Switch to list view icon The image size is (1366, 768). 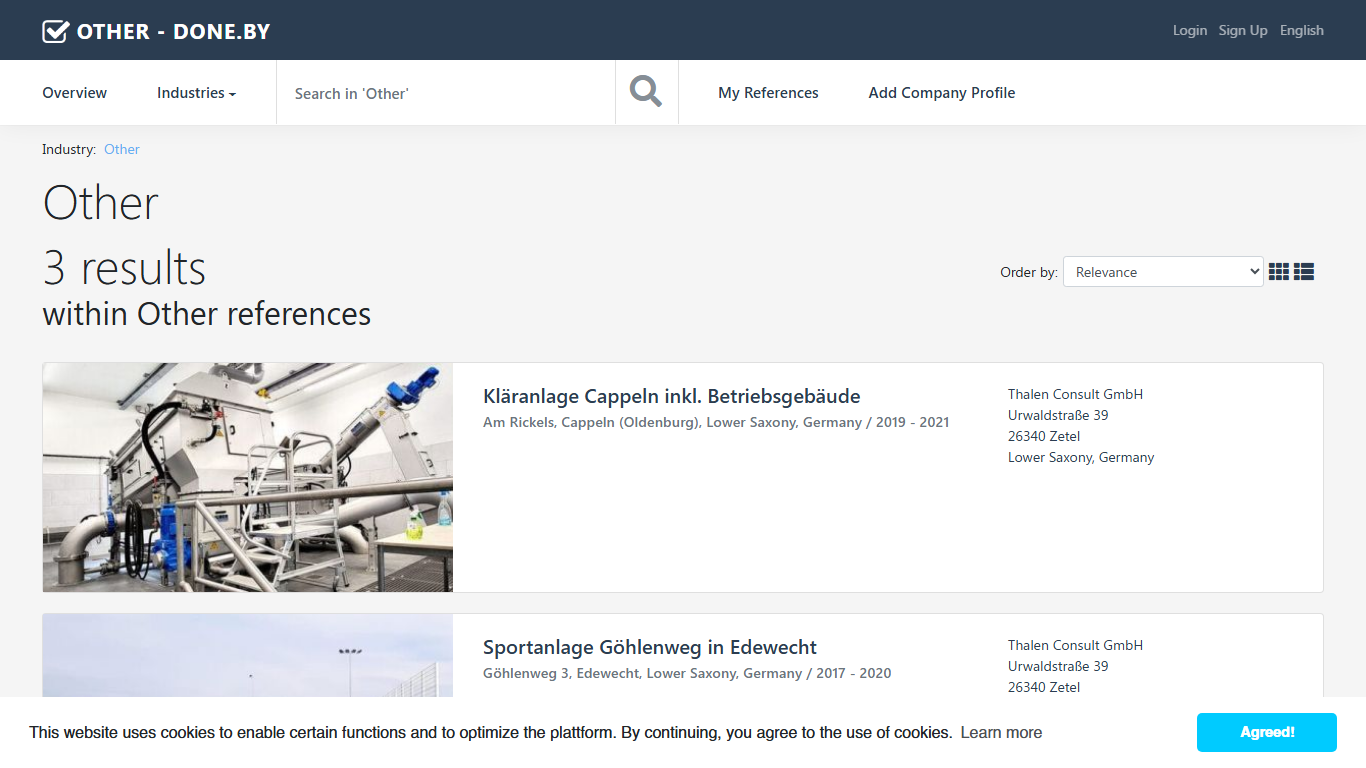(1304, 271)
